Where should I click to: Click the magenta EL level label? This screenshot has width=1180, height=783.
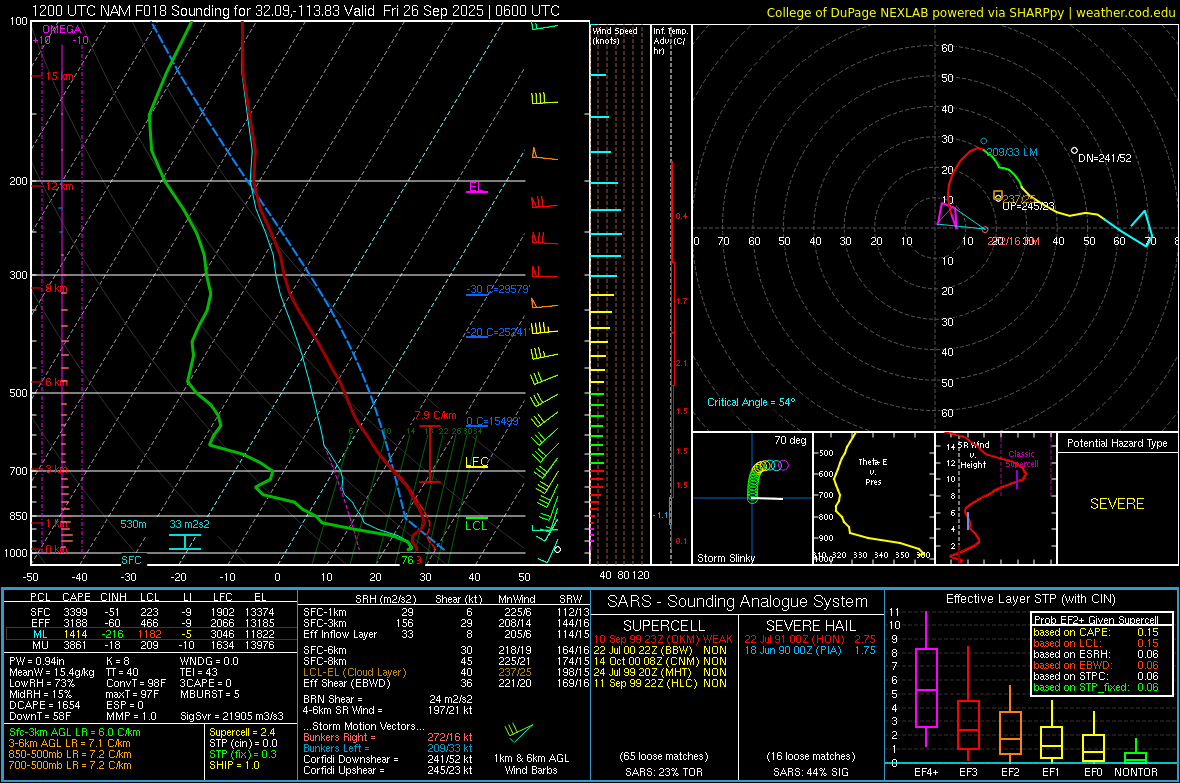[476, 187]
